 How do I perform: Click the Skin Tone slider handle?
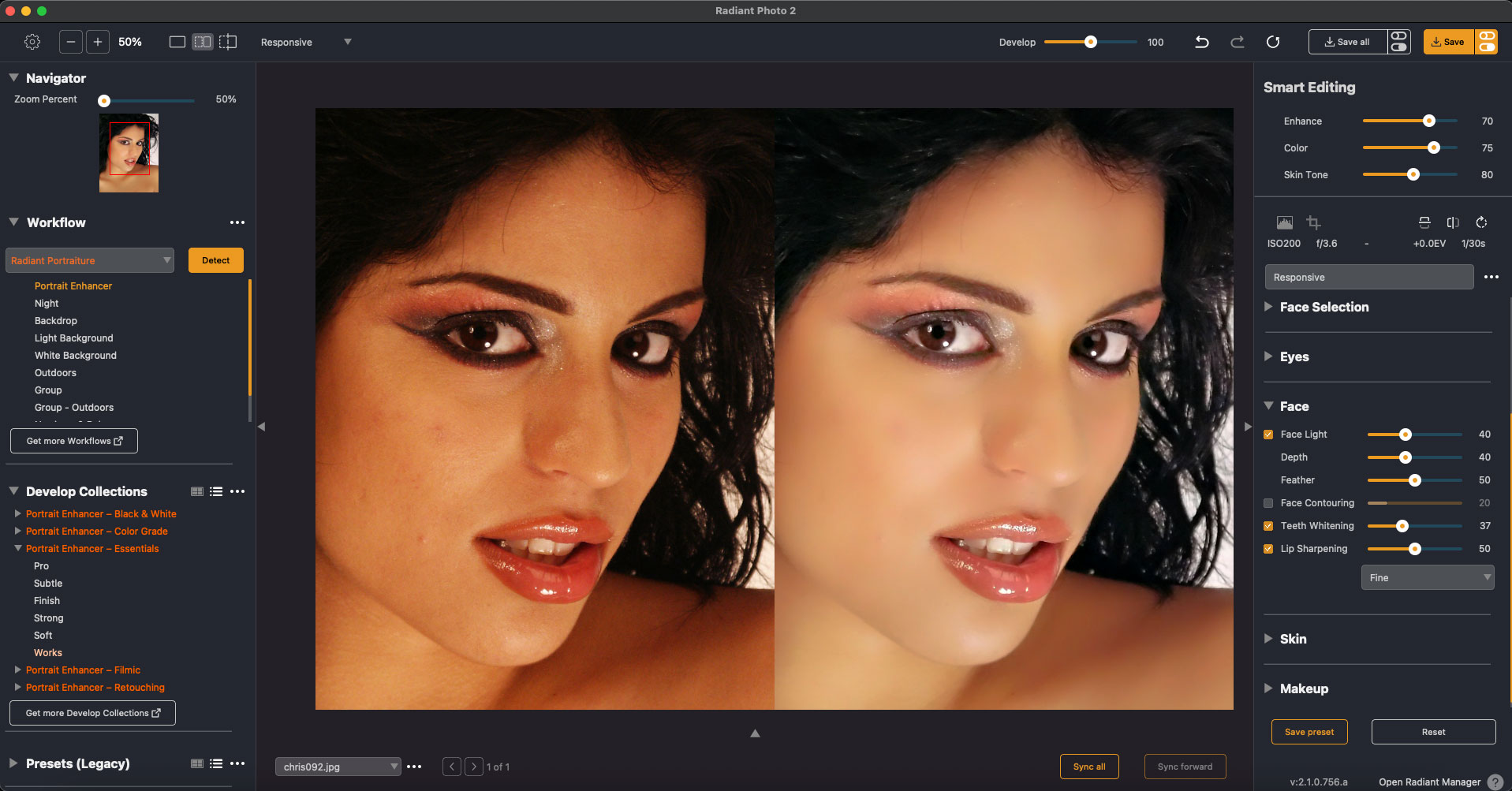[1413, 175]
